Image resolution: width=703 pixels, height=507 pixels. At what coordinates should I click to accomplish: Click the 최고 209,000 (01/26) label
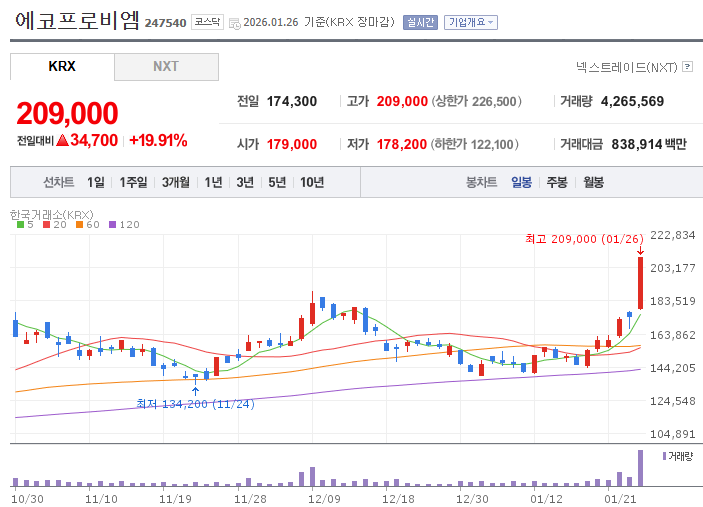[x=584, y=239]
